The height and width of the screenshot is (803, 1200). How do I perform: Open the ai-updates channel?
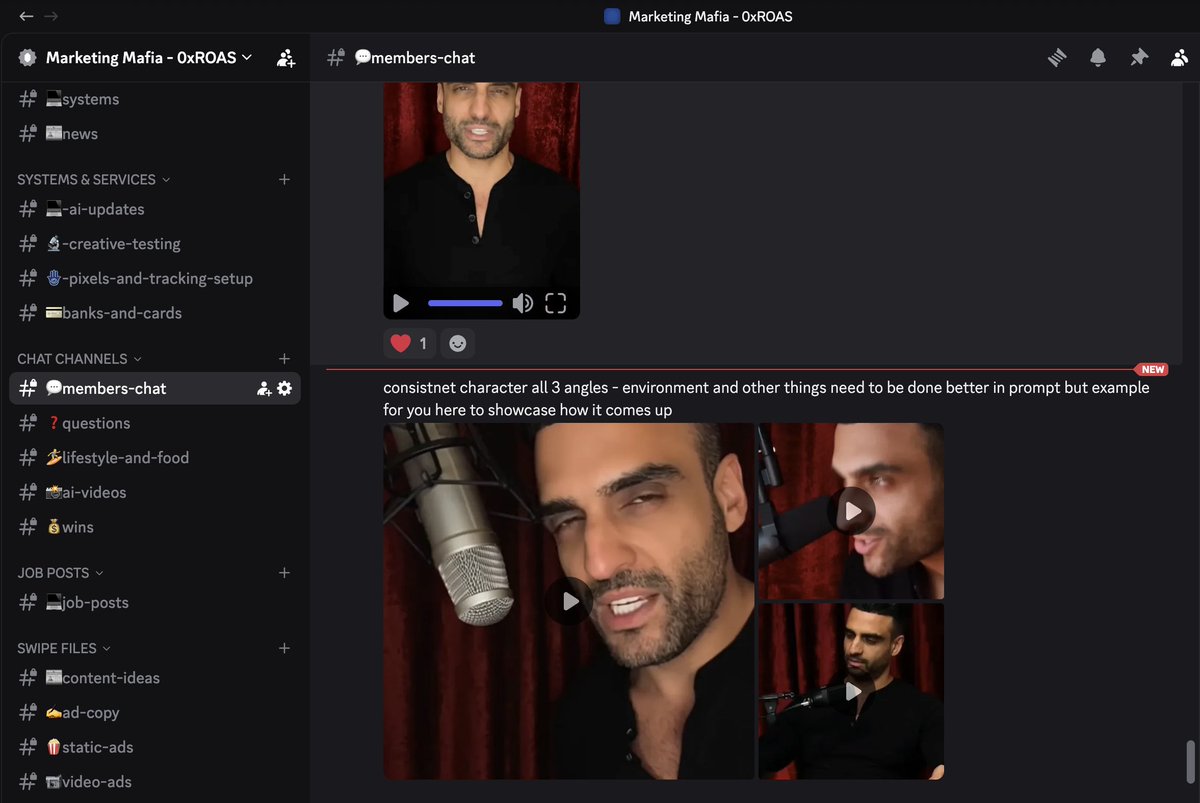pyautogui.click(x=155, y=209)
